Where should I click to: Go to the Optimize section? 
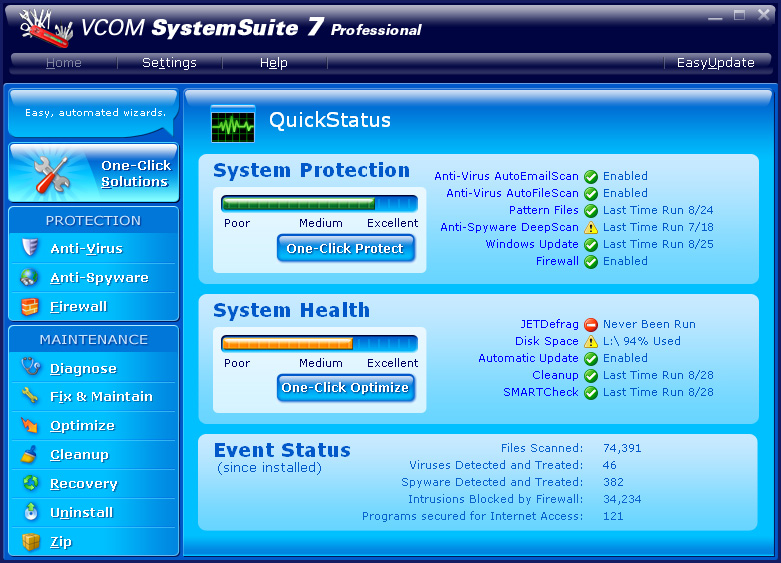click(93, 425)
